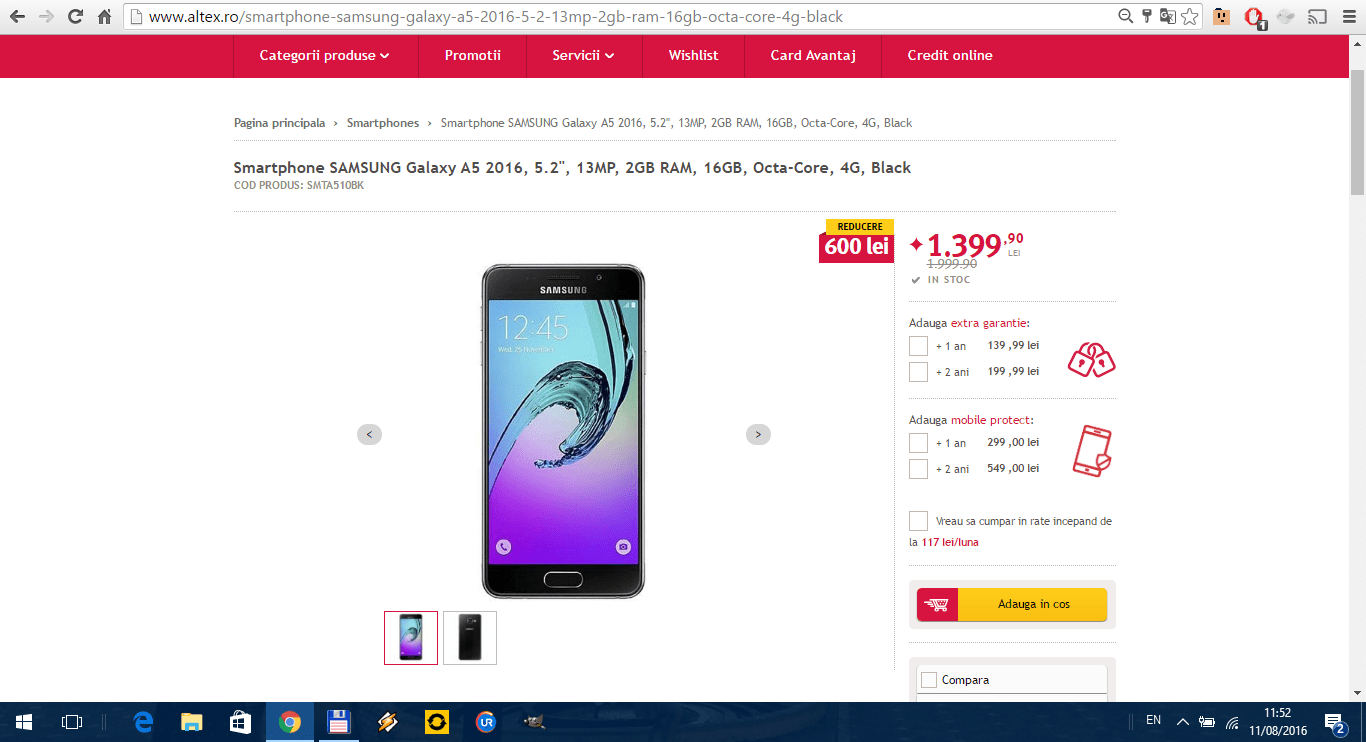The height and width of the screenshot is (742, 1366).
Task: Show hidden system tray icons chevron
Action: (1182, 721)
